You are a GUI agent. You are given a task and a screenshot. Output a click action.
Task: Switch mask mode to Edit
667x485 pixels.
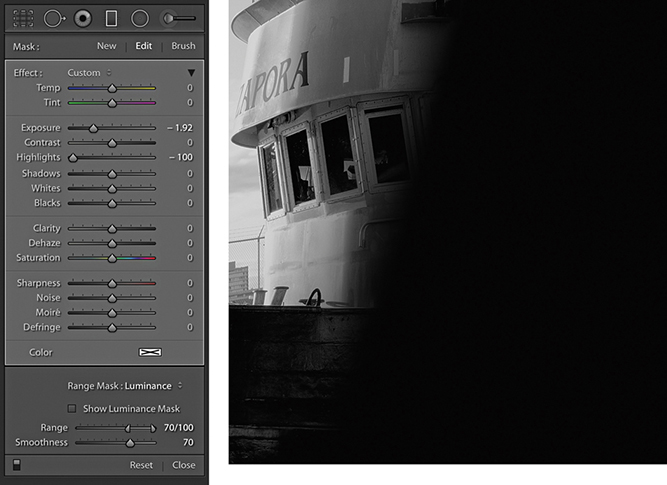click(144, 46)
